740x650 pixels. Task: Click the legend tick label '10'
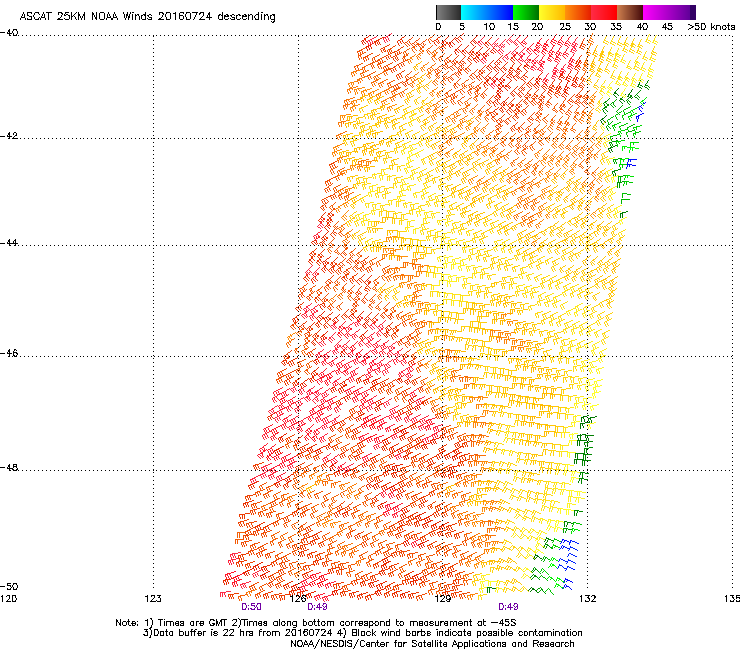[489, 27]
